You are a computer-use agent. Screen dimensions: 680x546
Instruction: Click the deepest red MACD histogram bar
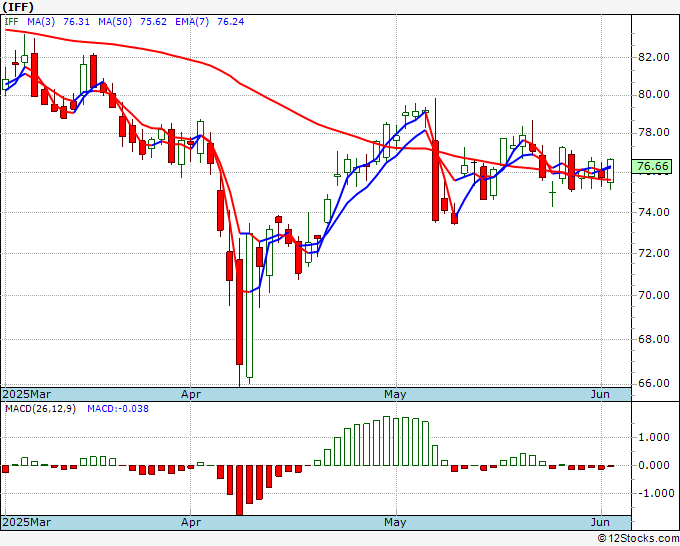(239, 490)
